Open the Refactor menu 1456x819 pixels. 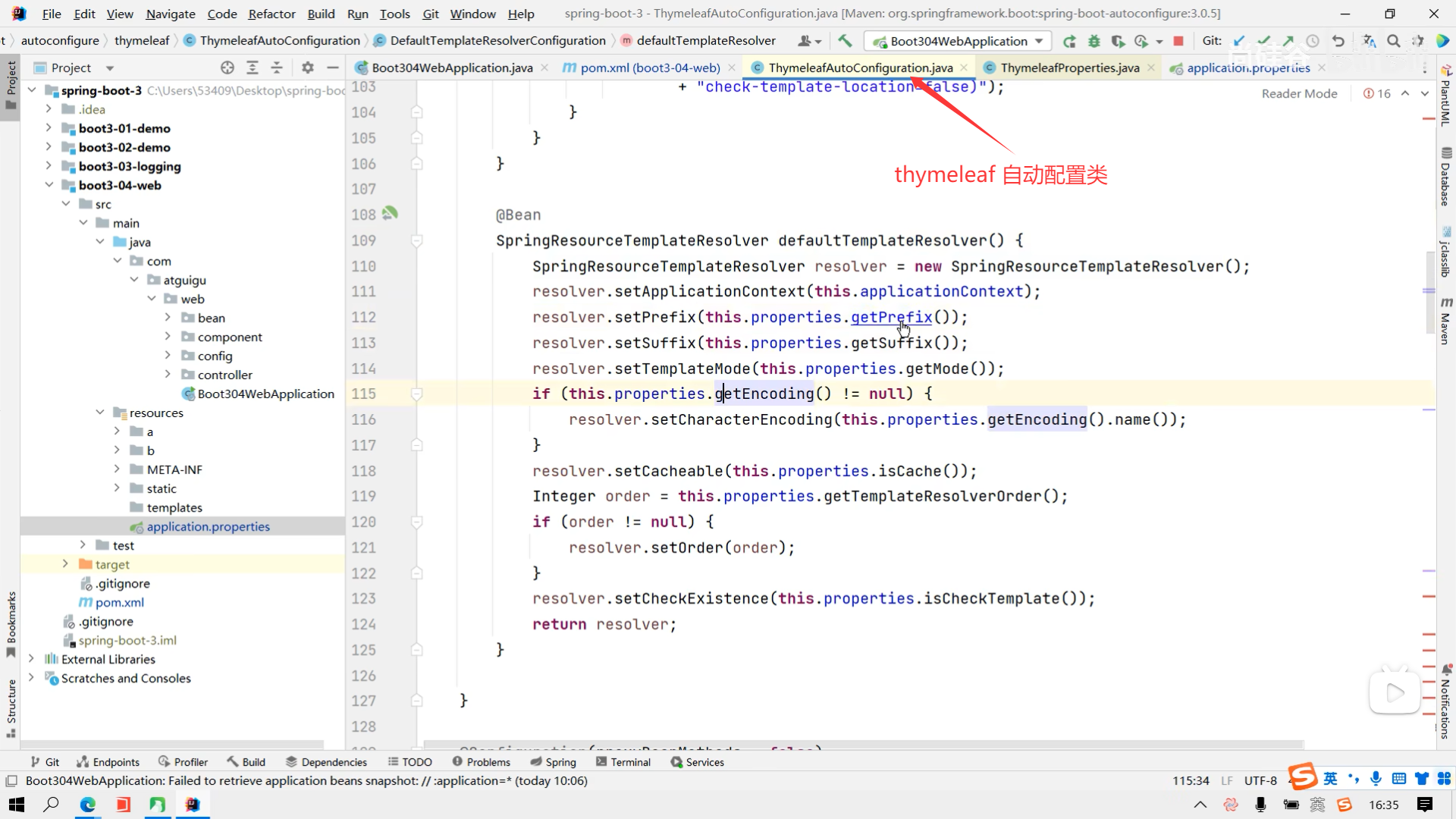point(271,14)
